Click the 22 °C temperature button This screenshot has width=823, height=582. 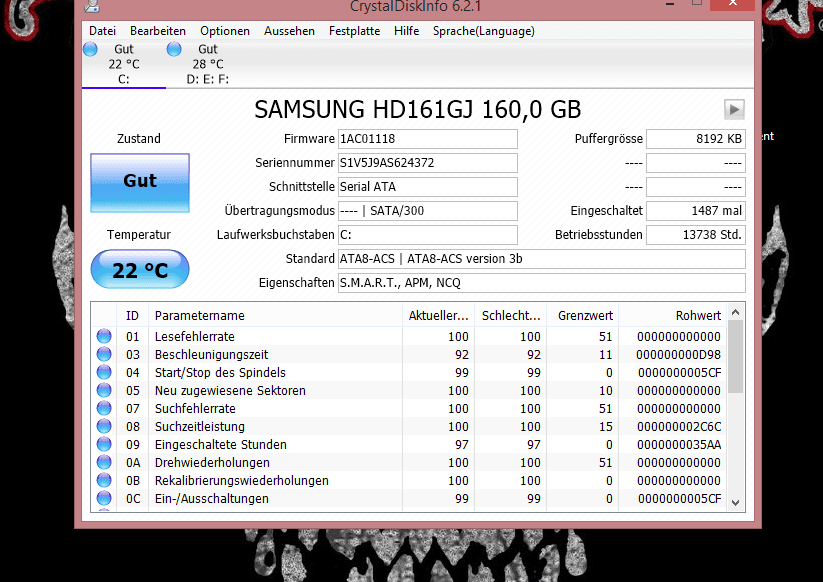pyautogui.click(x=140, y=269)
